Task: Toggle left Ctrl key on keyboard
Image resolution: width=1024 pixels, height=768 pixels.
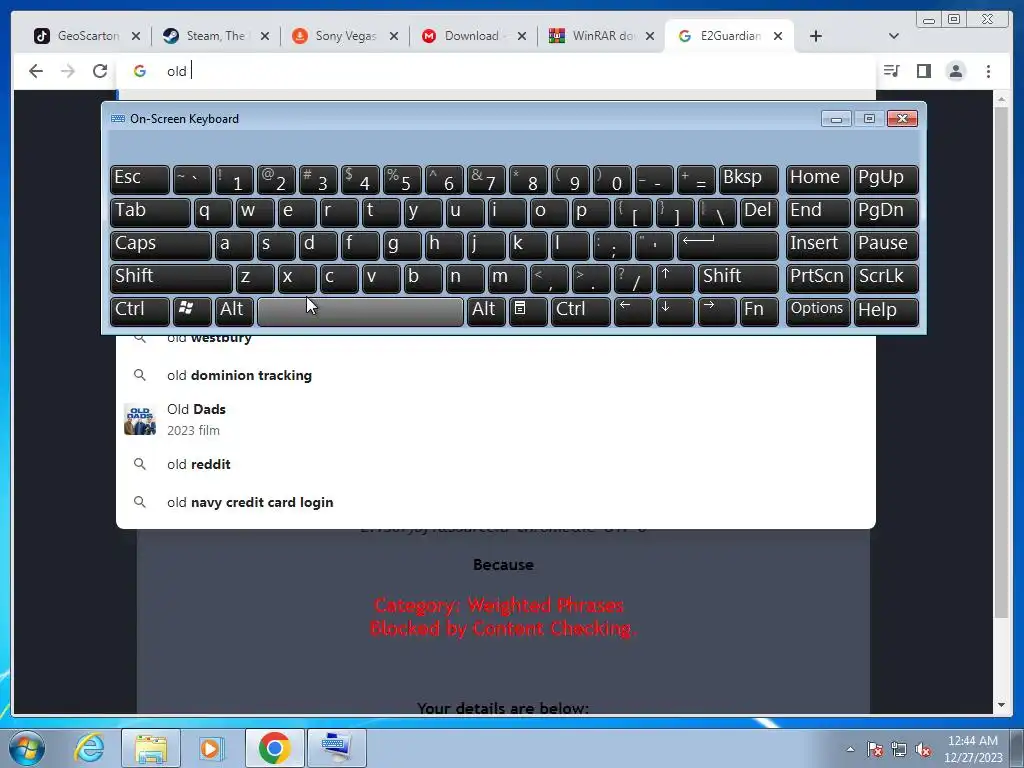Action: tap(140, 311)
